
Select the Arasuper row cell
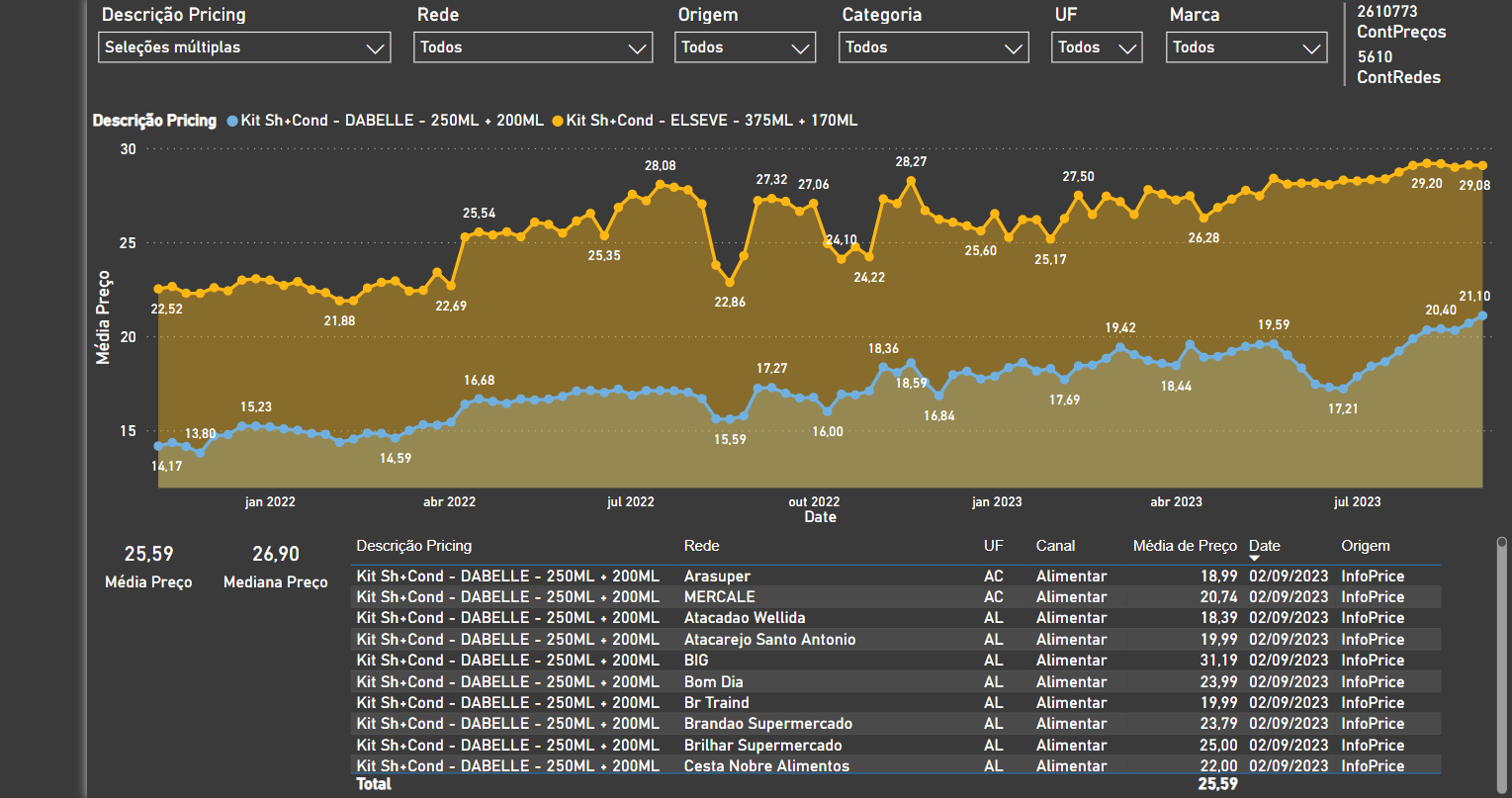(717, 576)
